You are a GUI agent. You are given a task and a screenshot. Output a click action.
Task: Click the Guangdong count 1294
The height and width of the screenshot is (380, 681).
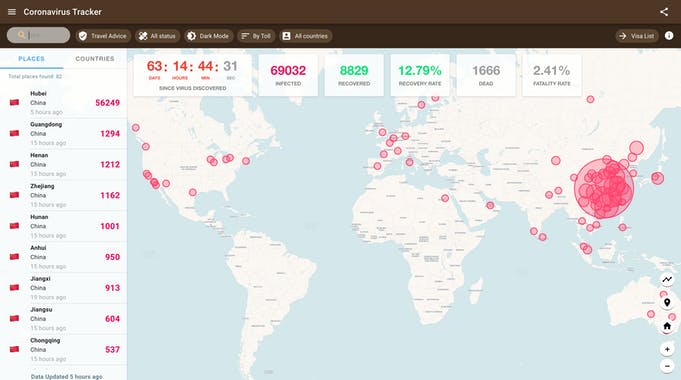pos(110,134)
